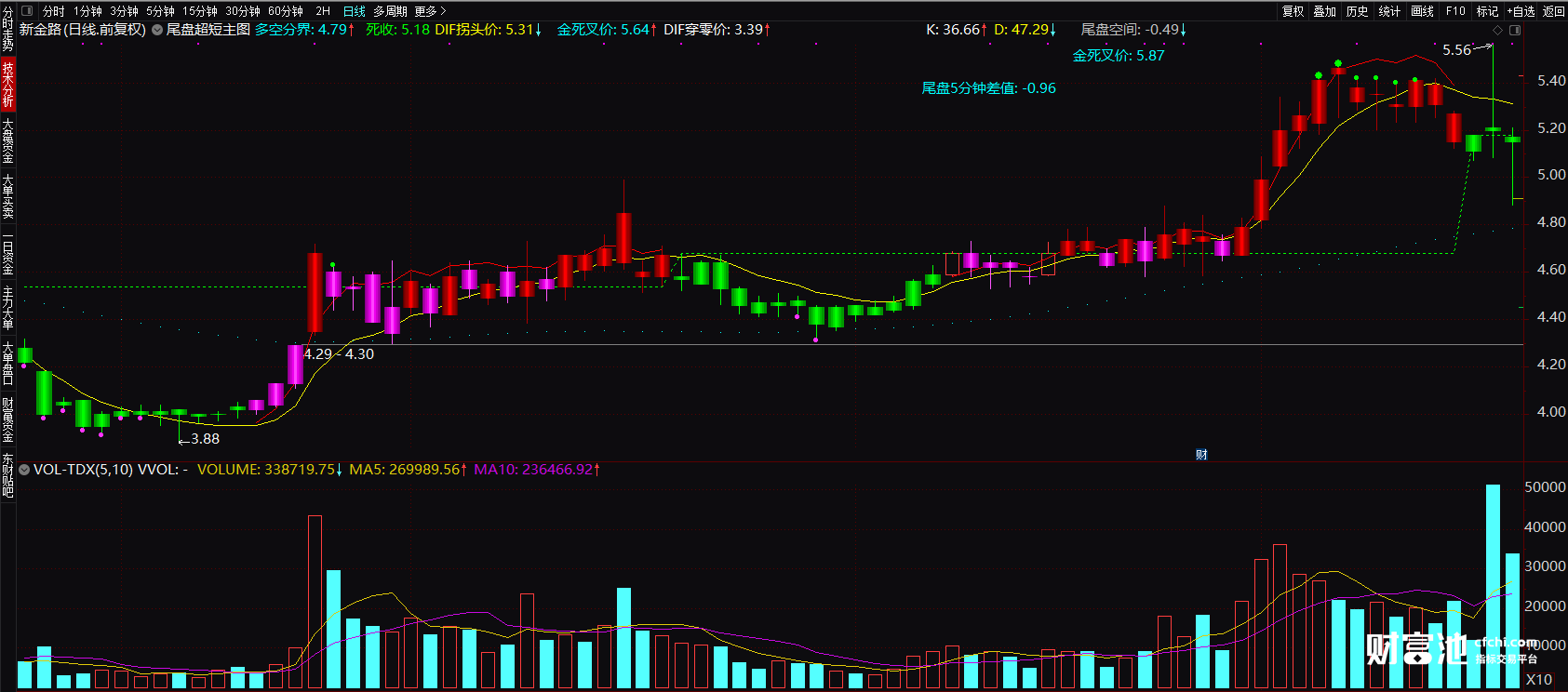
Task: Select the 3分钟 period
Action: (x=124, y=11)
